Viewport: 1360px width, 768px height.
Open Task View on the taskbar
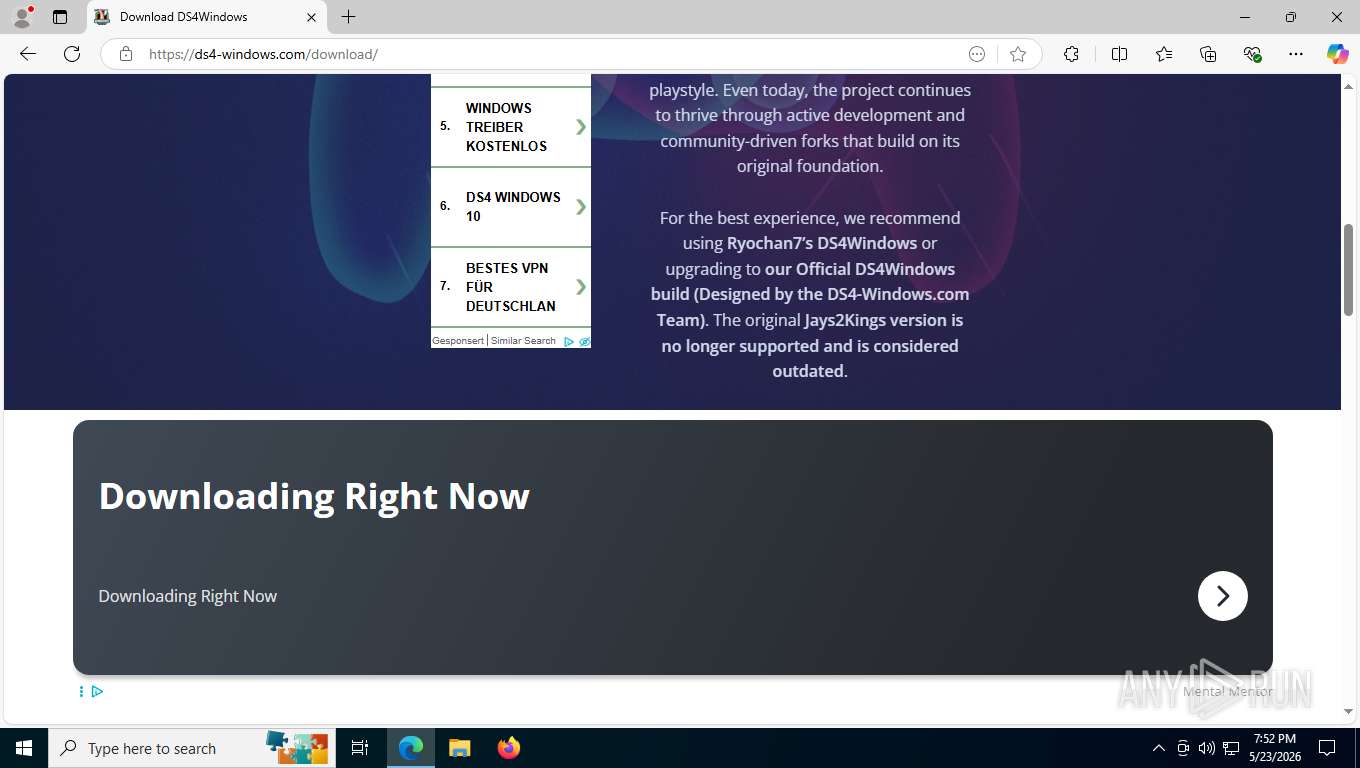[x=360, y=748]
